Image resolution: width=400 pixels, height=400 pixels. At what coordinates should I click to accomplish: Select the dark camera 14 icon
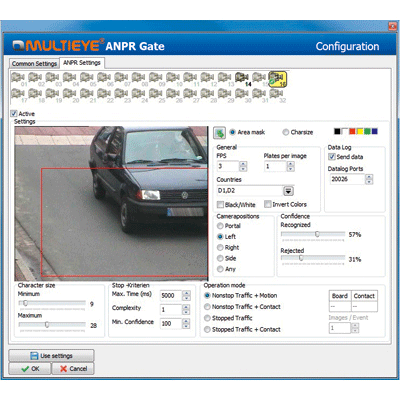coord(242,78)
